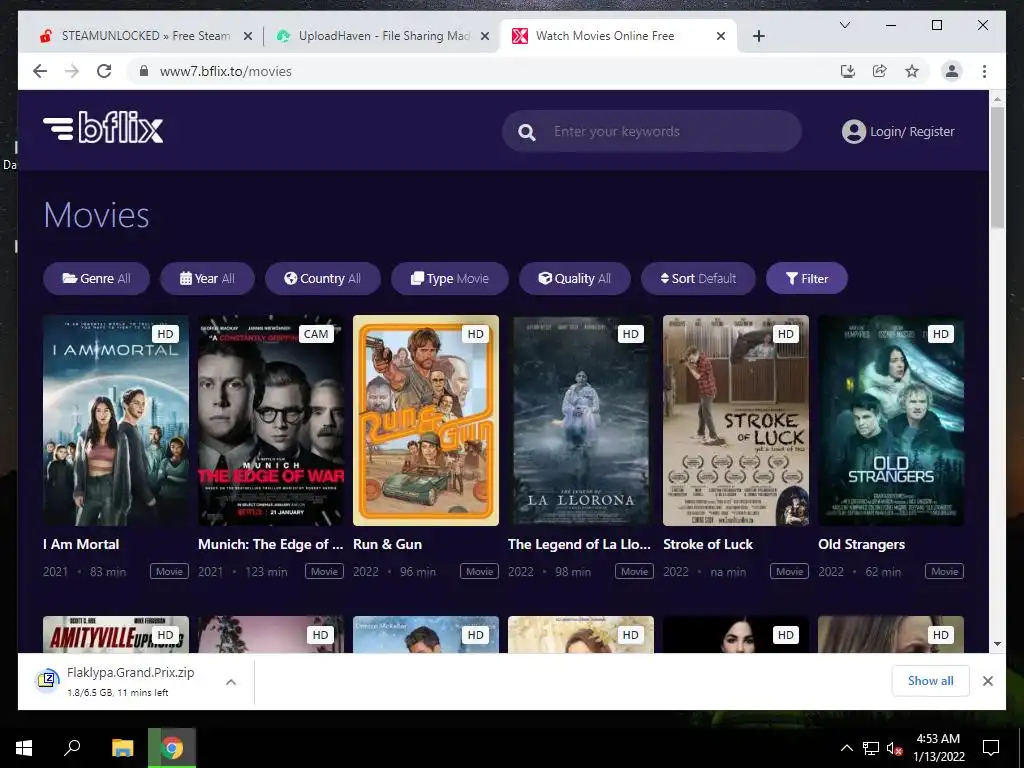Click the 'Run & Gun' title link

click(x=387, y=544)
